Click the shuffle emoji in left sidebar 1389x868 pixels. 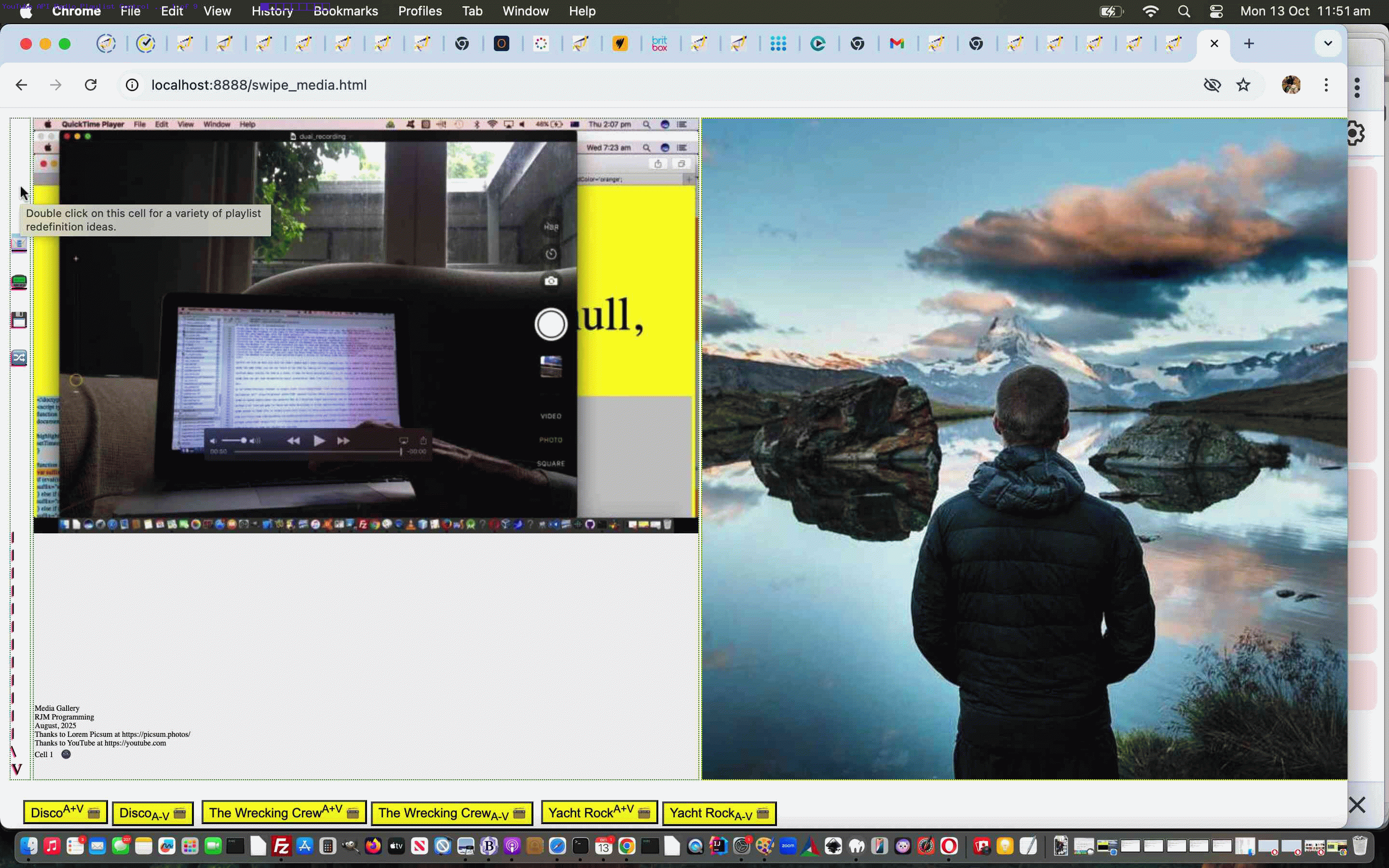(x=19, y=358)
